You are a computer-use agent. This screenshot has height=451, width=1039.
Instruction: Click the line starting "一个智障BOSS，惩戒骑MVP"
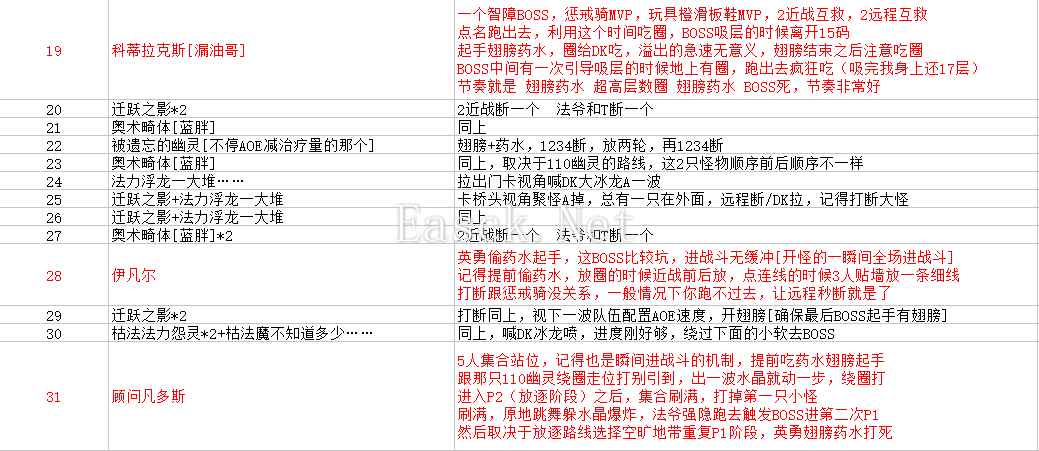[x=692, y=15]
